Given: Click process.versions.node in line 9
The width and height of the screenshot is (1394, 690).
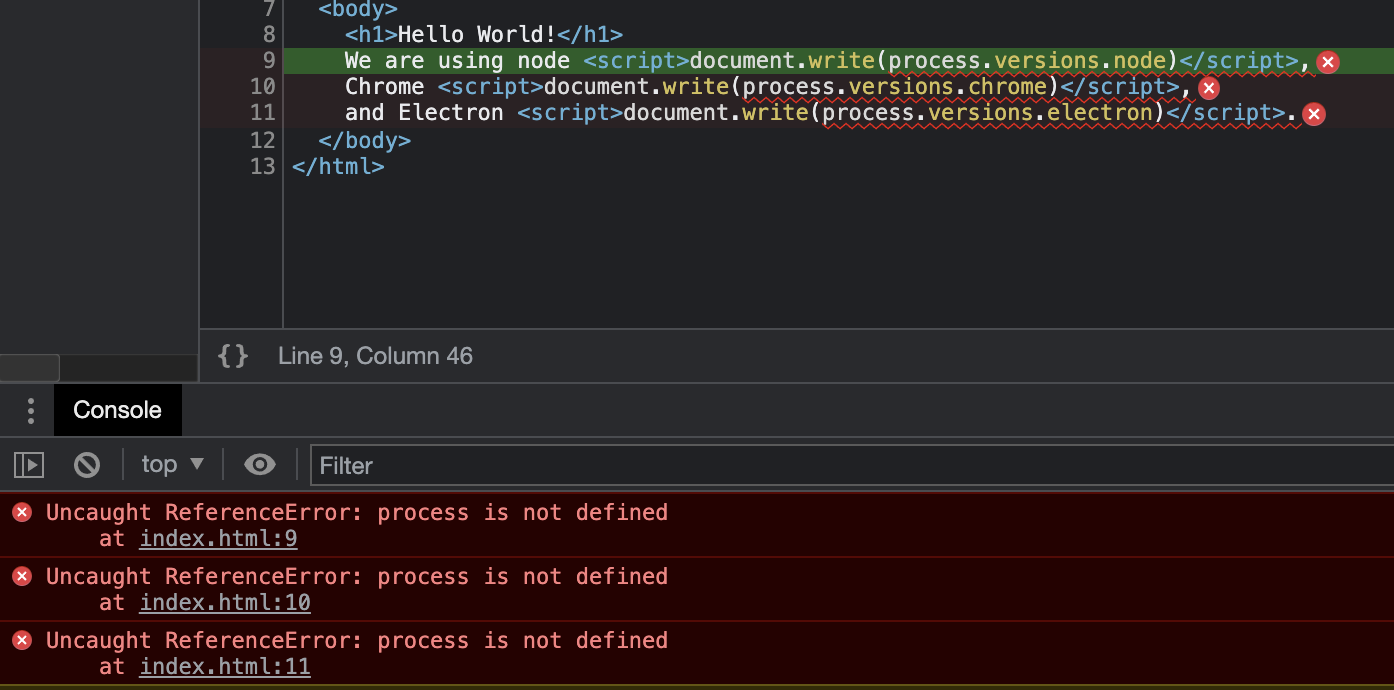Looking at the screenshot, I should tap(1027, 61).
